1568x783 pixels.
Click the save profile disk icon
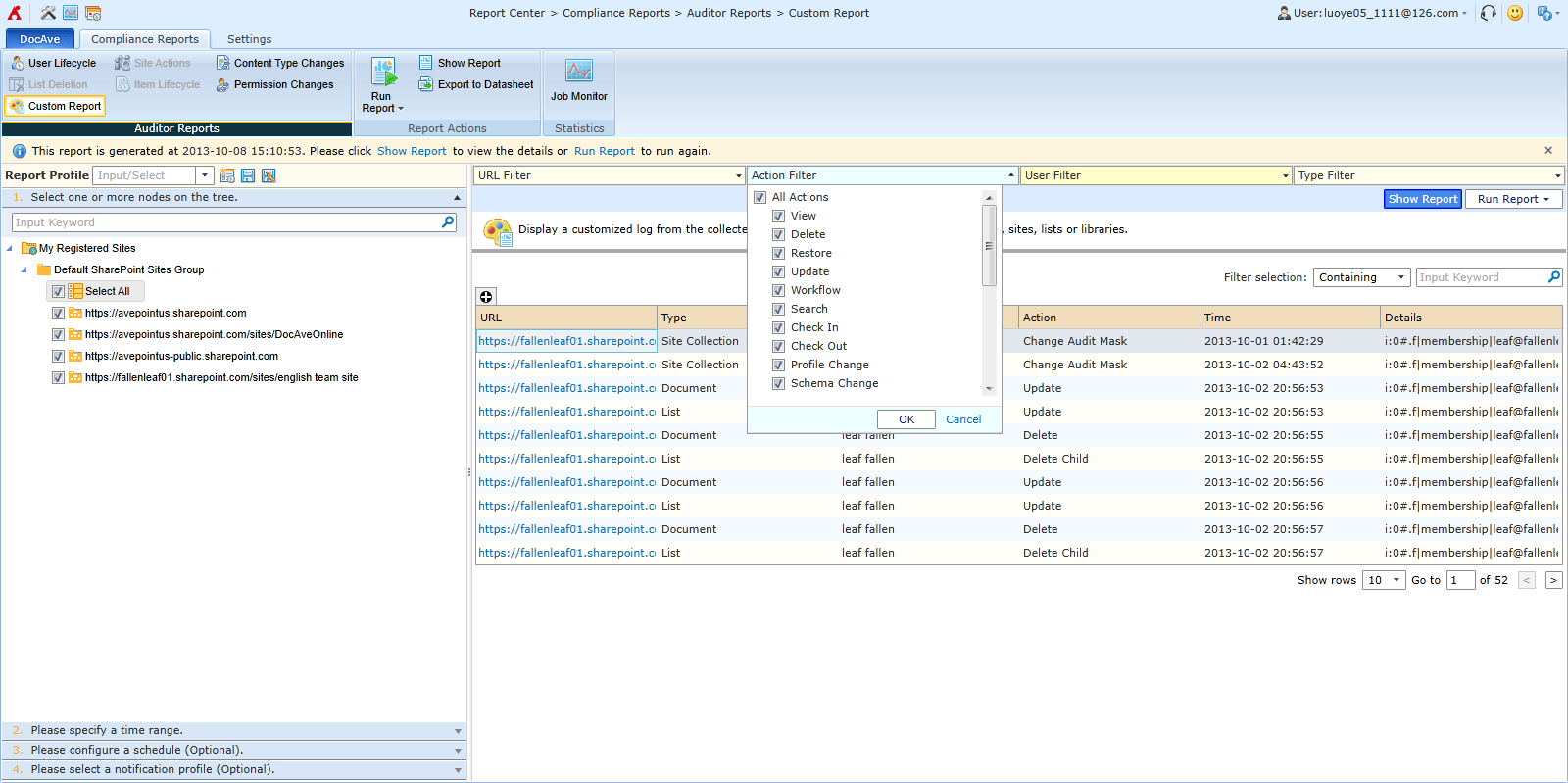[x=248, y=175]
